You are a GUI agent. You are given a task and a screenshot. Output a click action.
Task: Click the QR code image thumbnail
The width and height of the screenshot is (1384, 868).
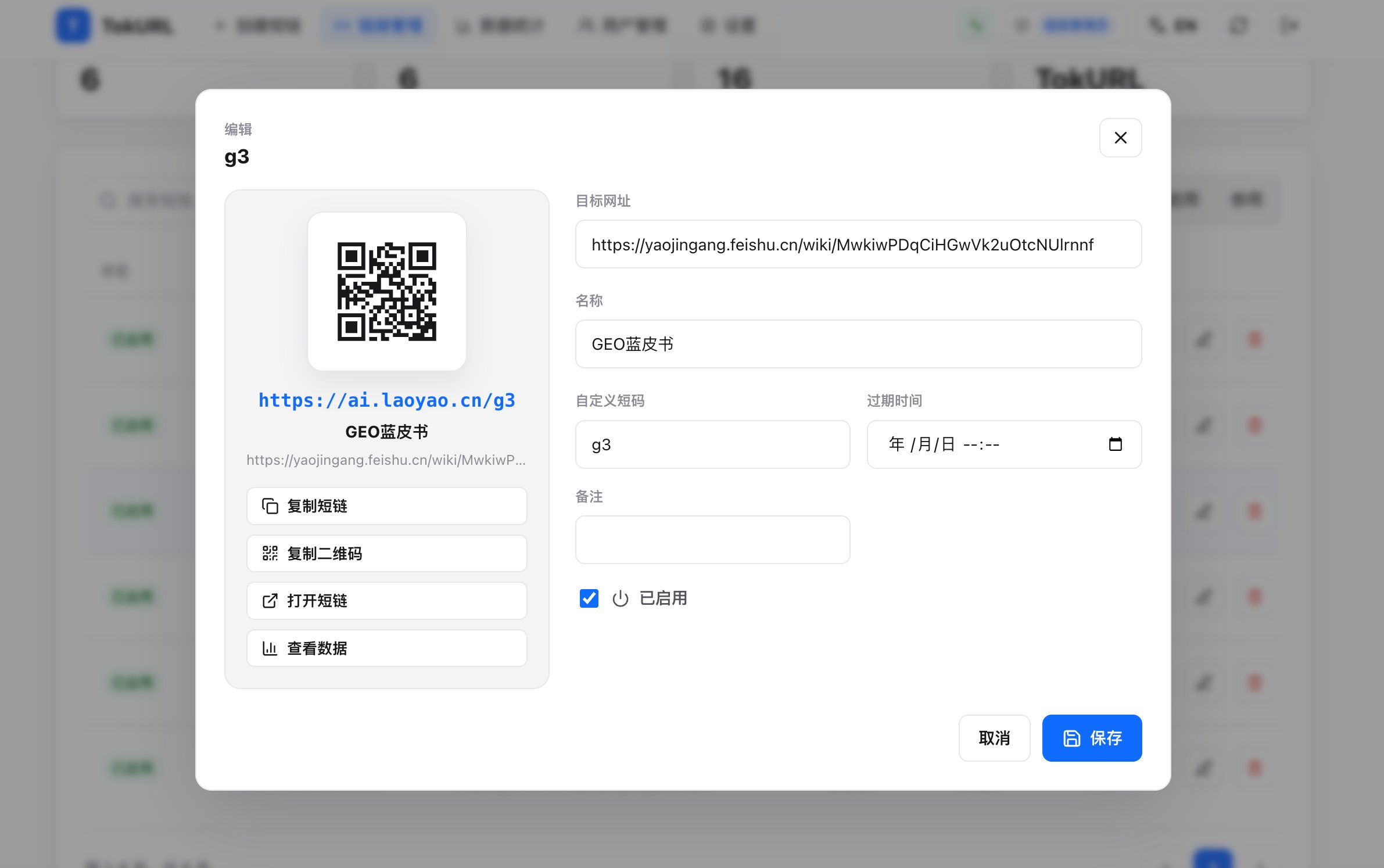pos(386,292)
